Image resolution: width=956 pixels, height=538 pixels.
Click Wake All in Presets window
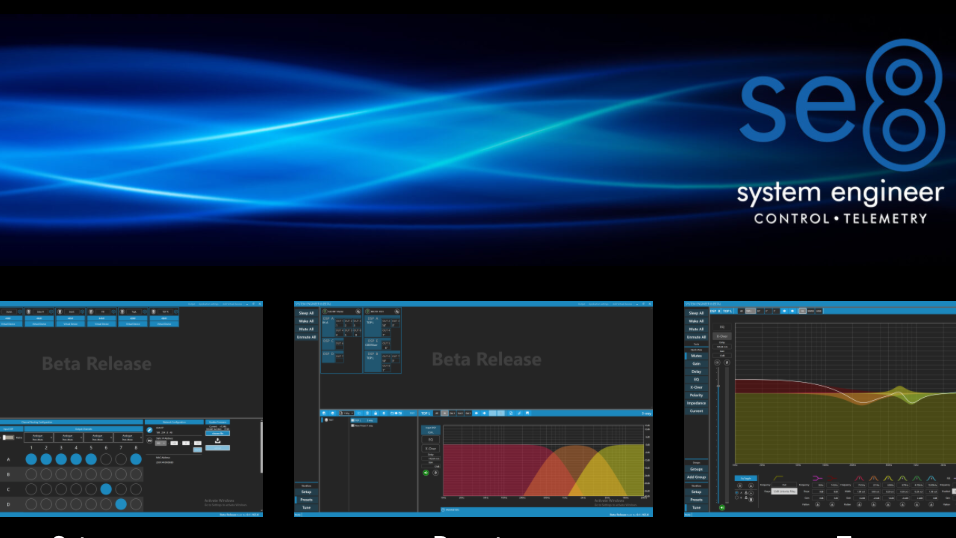pyautogui.click(x=306, y=321)
